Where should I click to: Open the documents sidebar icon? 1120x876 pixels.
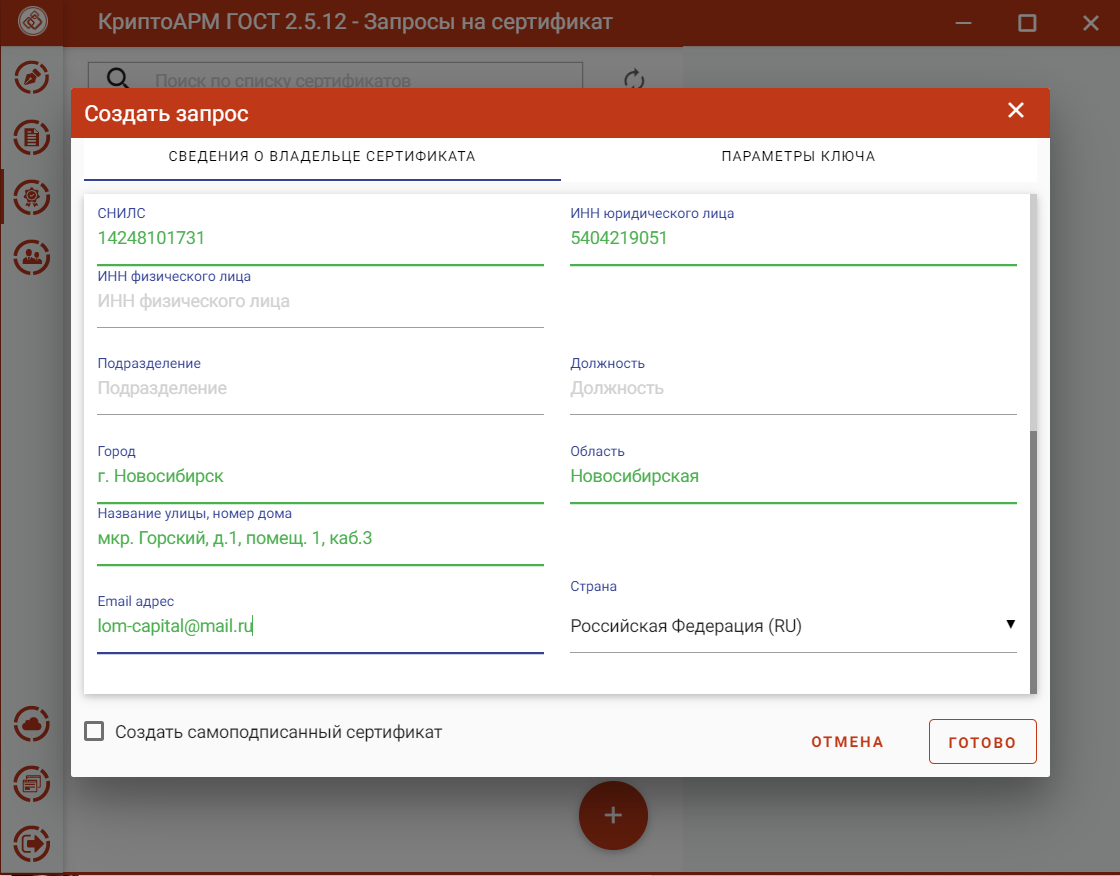(31, 137)
